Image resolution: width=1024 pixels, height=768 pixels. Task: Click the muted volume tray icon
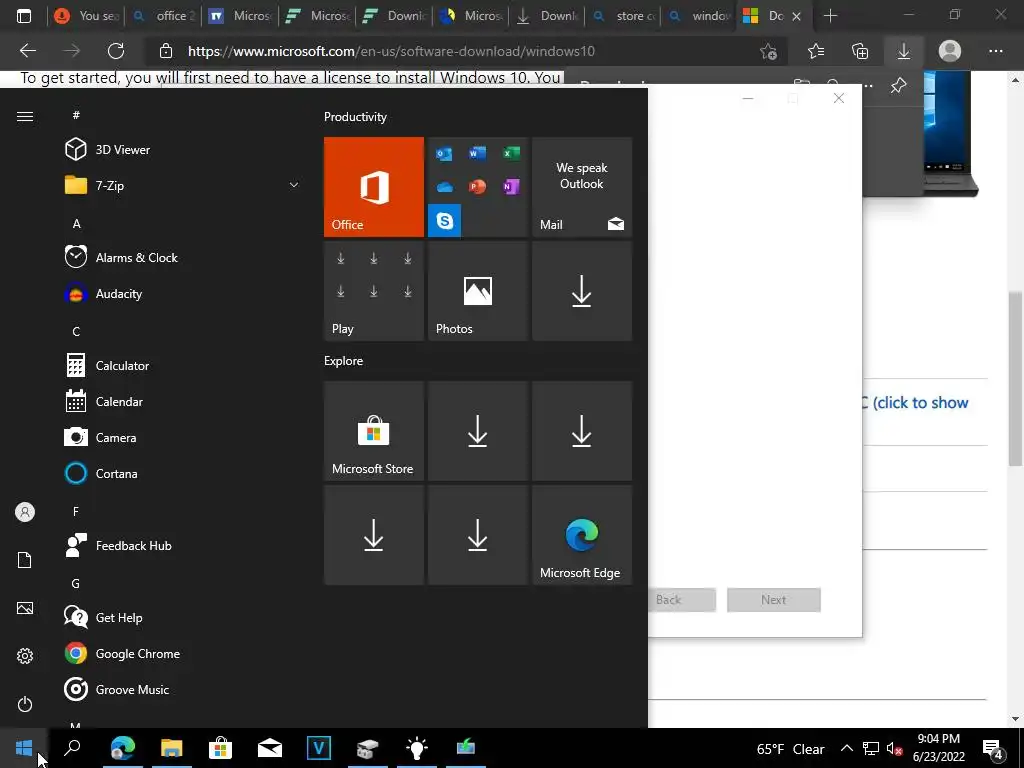[x=894, y=749]
